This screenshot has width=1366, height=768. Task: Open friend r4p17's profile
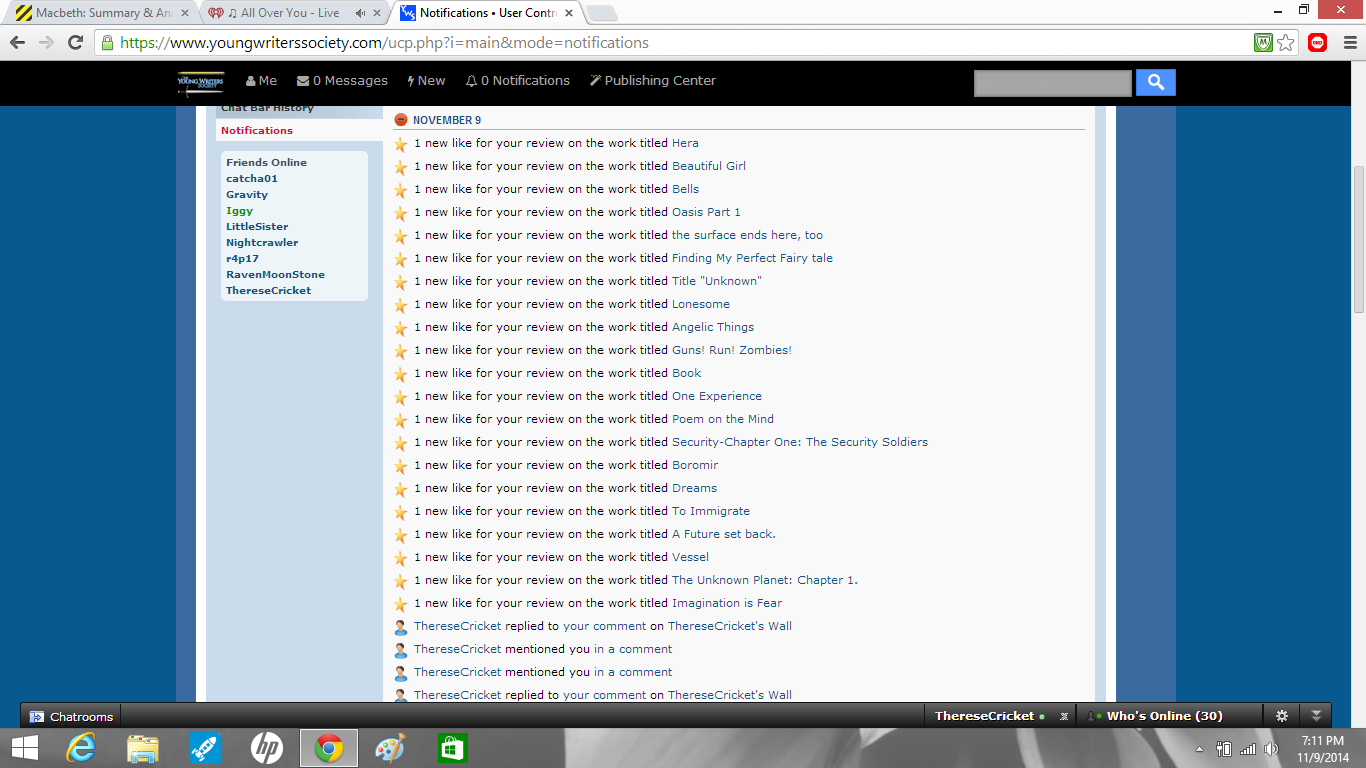coord(242,259)
